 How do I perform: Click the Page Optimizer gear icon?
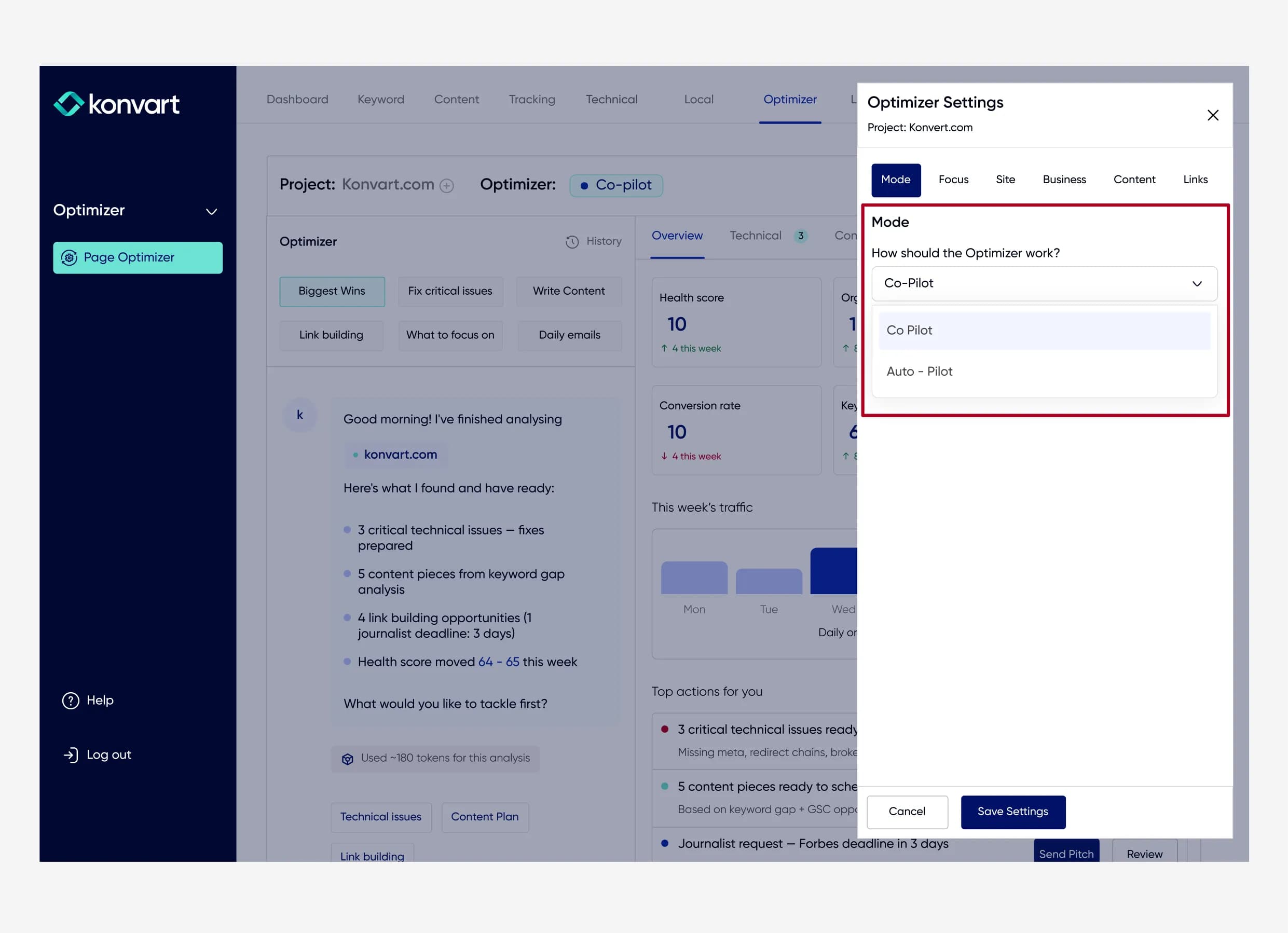(70, 258)
